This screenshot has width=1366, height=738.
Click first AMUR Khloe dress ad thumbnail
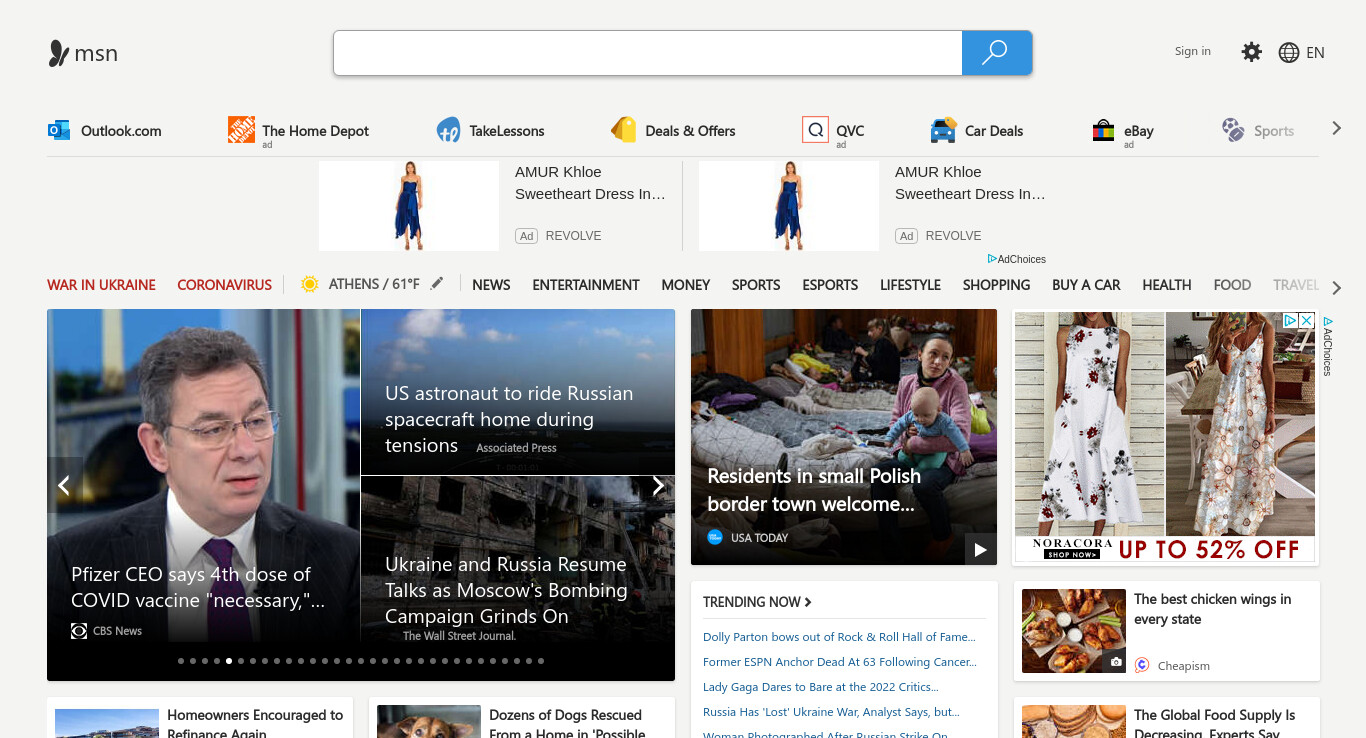coord(409,206)
